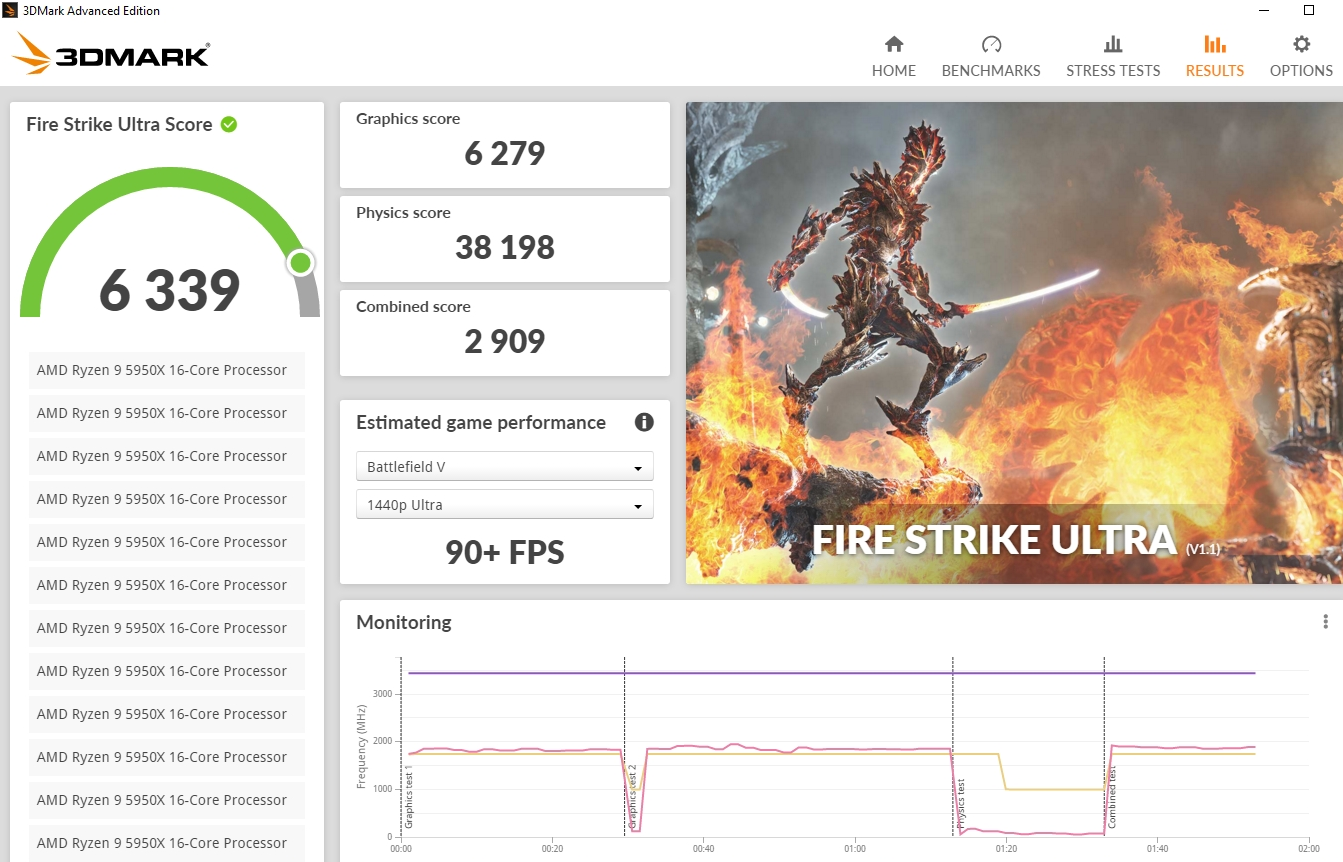1343x862 pixels.
Task: Click the Estimated game performance heading
Action: click(x=481, y=422)
